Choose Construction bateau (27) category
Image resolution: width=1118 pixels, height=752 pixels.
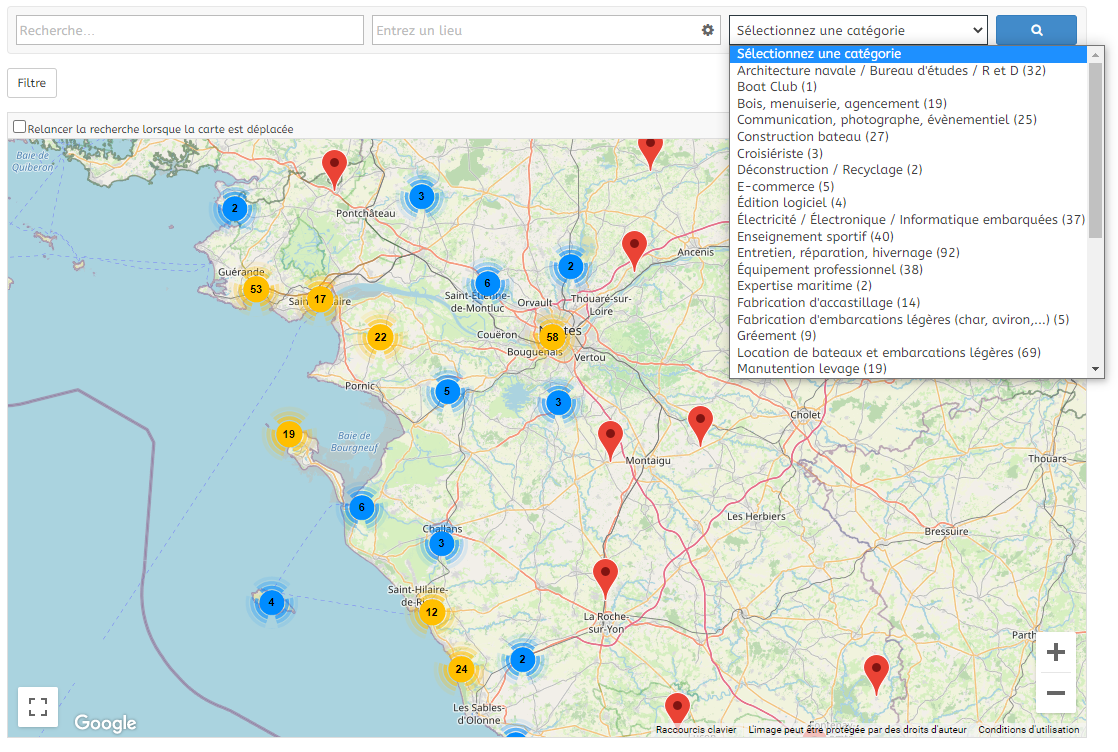[x=812, y=136]
